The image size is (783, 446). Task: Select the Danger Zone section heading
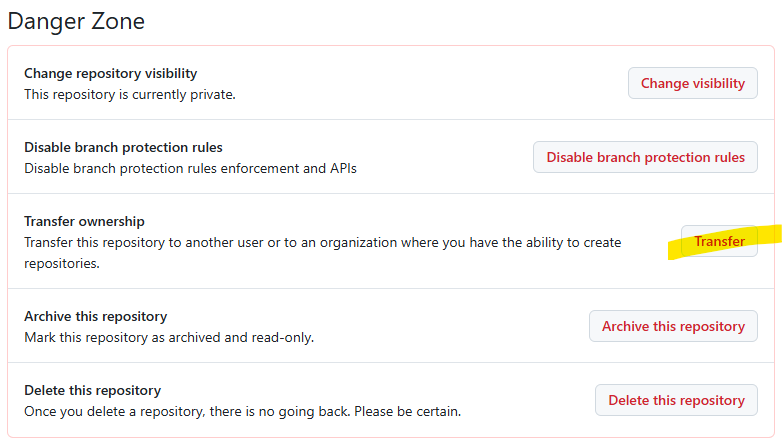click(x=77, y=20)
